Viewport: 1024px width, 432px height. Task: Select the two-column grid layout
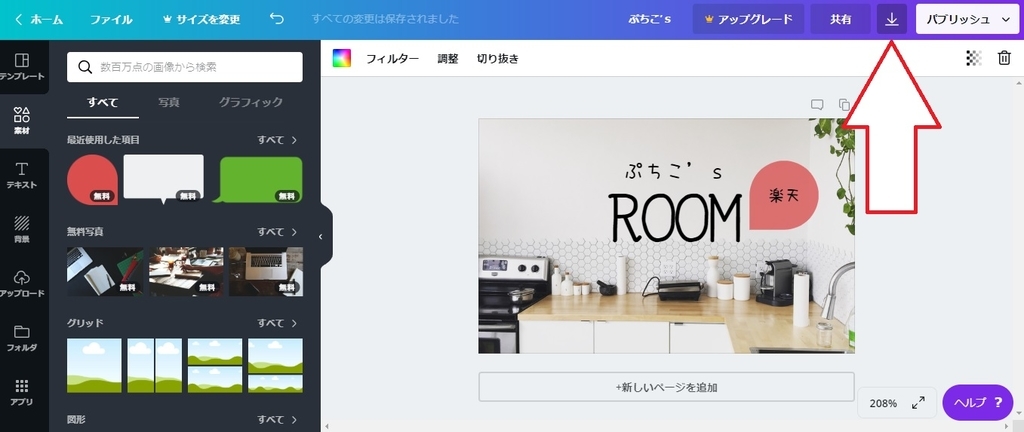click(x=154, y=365)
